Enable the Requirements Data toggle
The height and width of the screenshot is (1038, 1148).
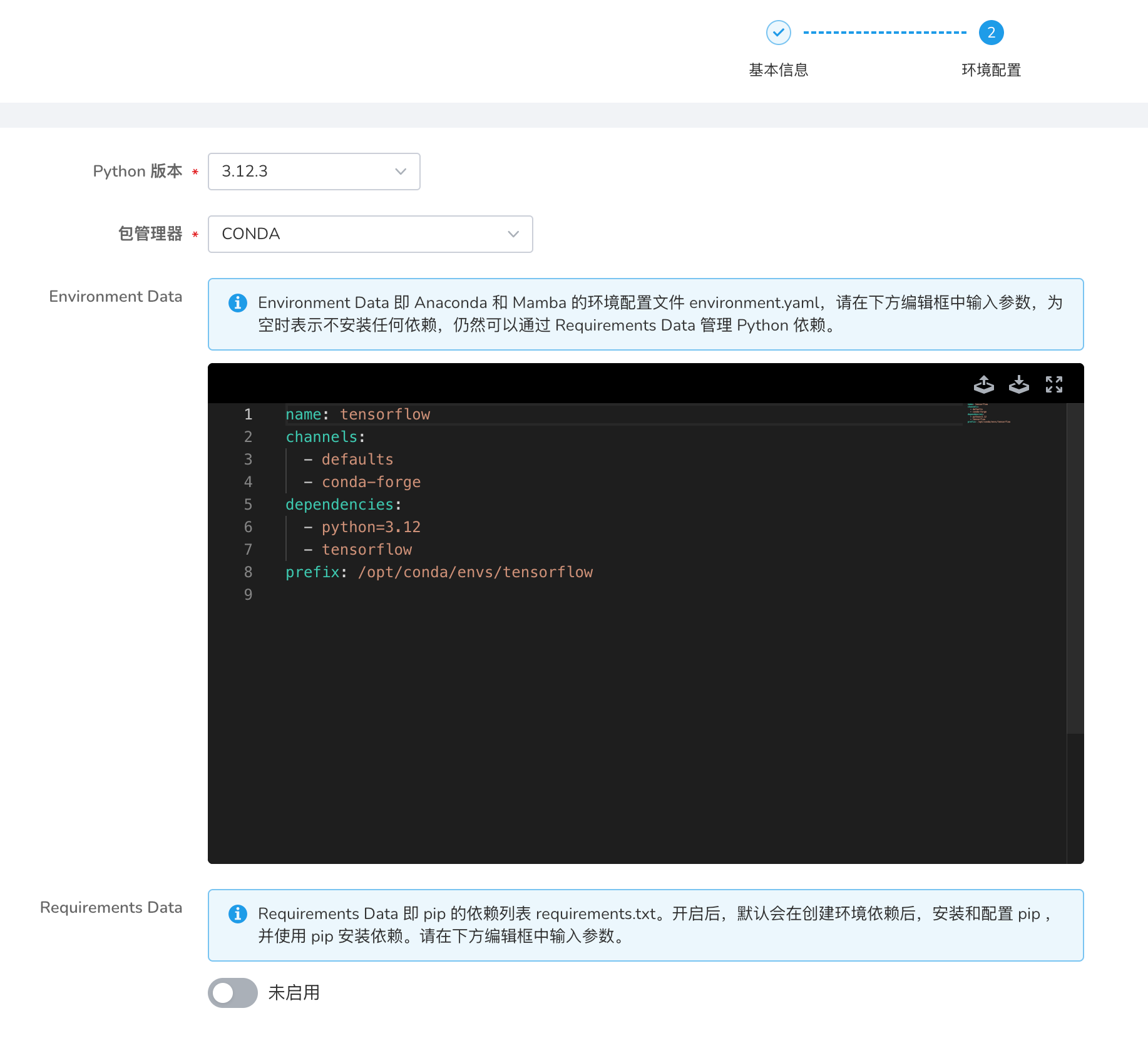232,993
